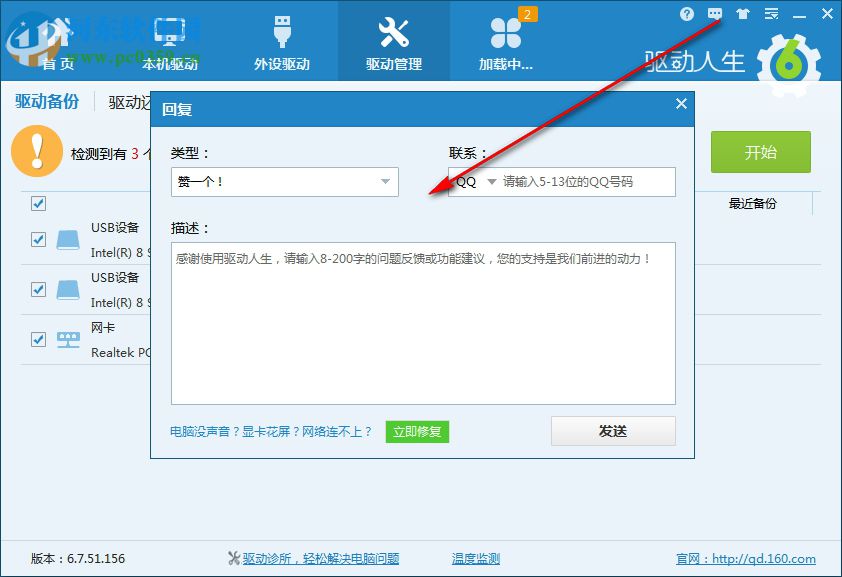Click the green 立即修复 button
The height and width of the screenshot is (577, 842).
click(x=417, y=431)
